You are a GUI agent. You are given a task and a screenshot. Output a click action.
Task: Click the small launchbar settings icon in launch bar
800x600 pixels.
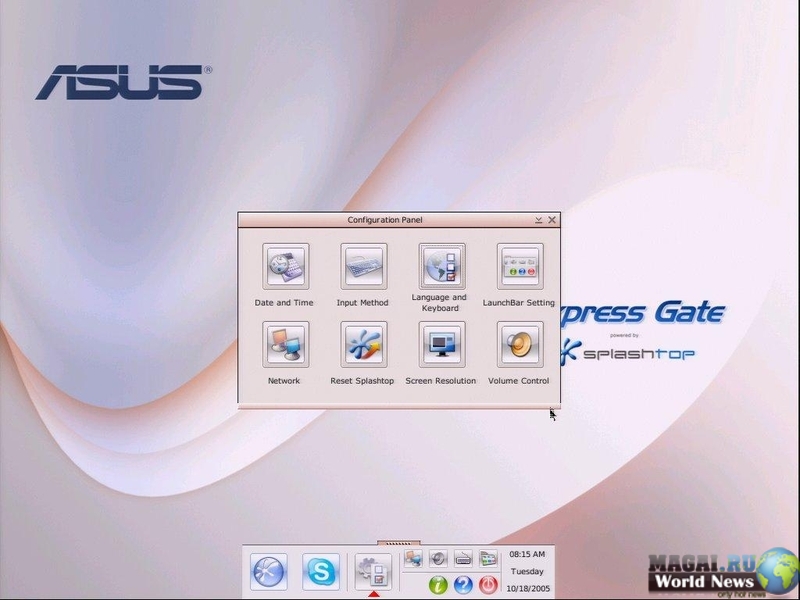click(x=488, y=559)
